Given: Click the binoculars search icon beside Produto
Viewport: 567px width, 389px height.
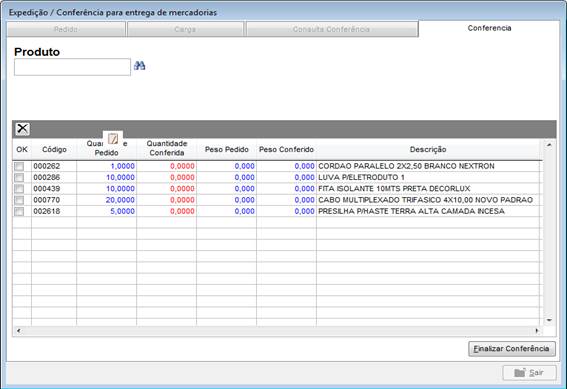Looking at the screenshot, I should pyautogui.click(x=140, y=66).
